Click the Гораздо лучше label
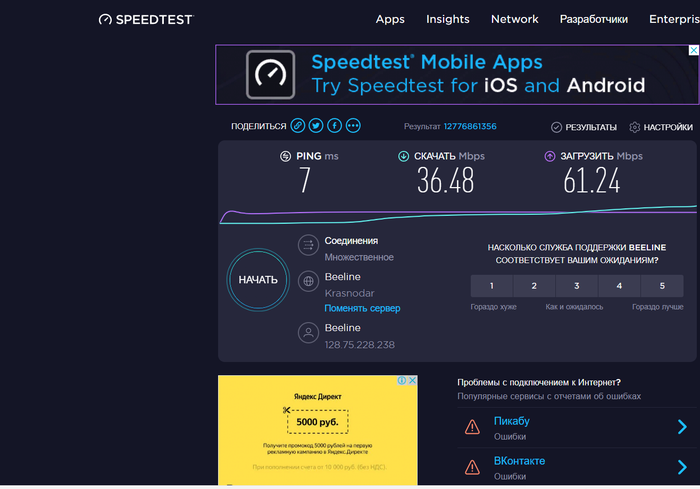 point(658,307)
